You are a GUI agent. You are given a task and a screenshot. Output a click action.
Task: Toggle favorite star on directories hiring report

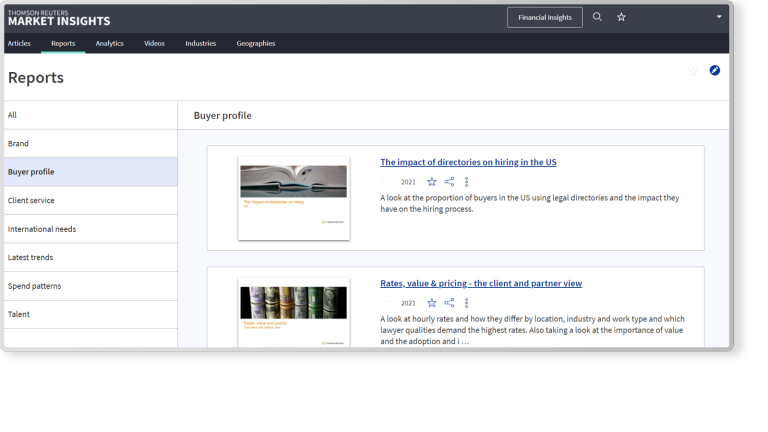432,182
